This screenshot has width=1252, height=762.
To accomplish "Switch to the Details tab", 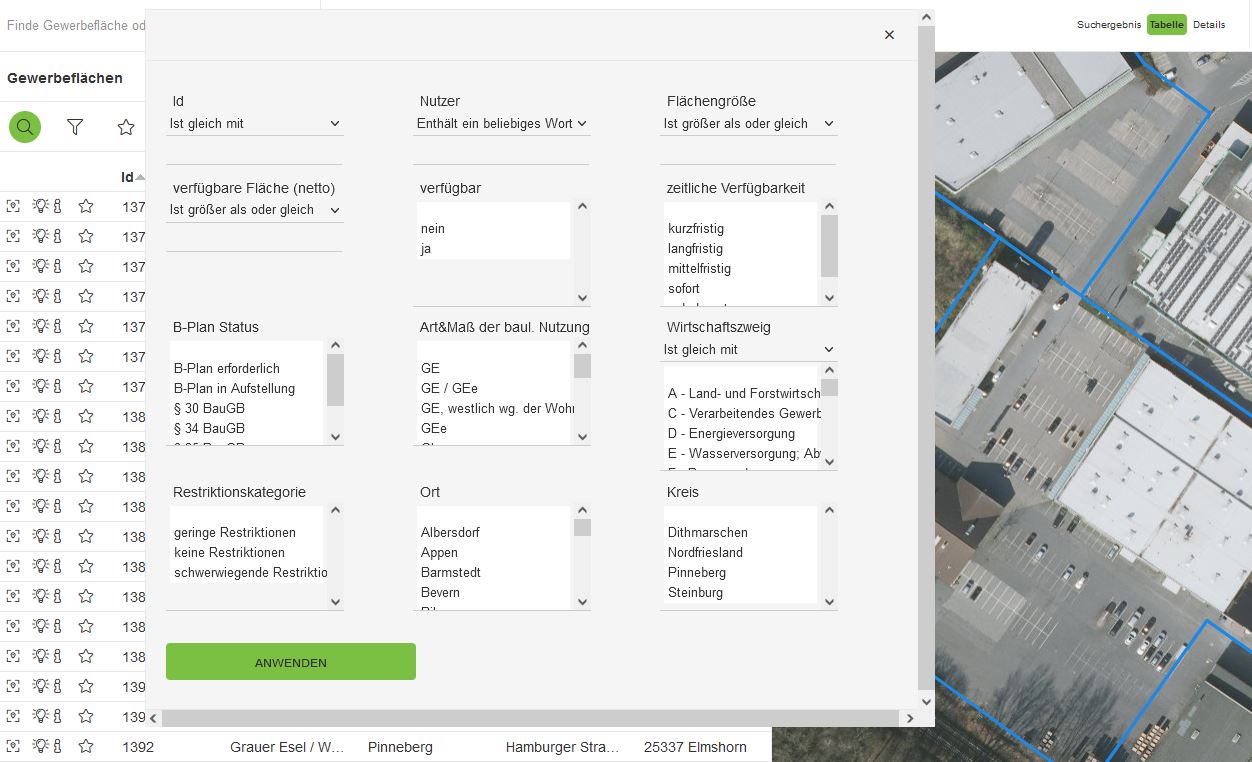I will point(1208,25).
